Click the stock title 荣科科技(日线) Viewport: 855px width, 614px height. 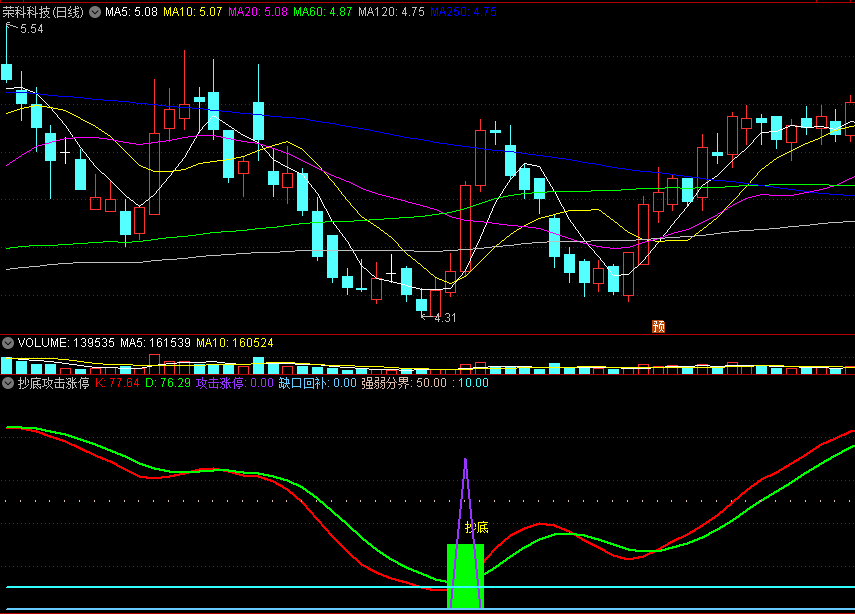(43, 12)
